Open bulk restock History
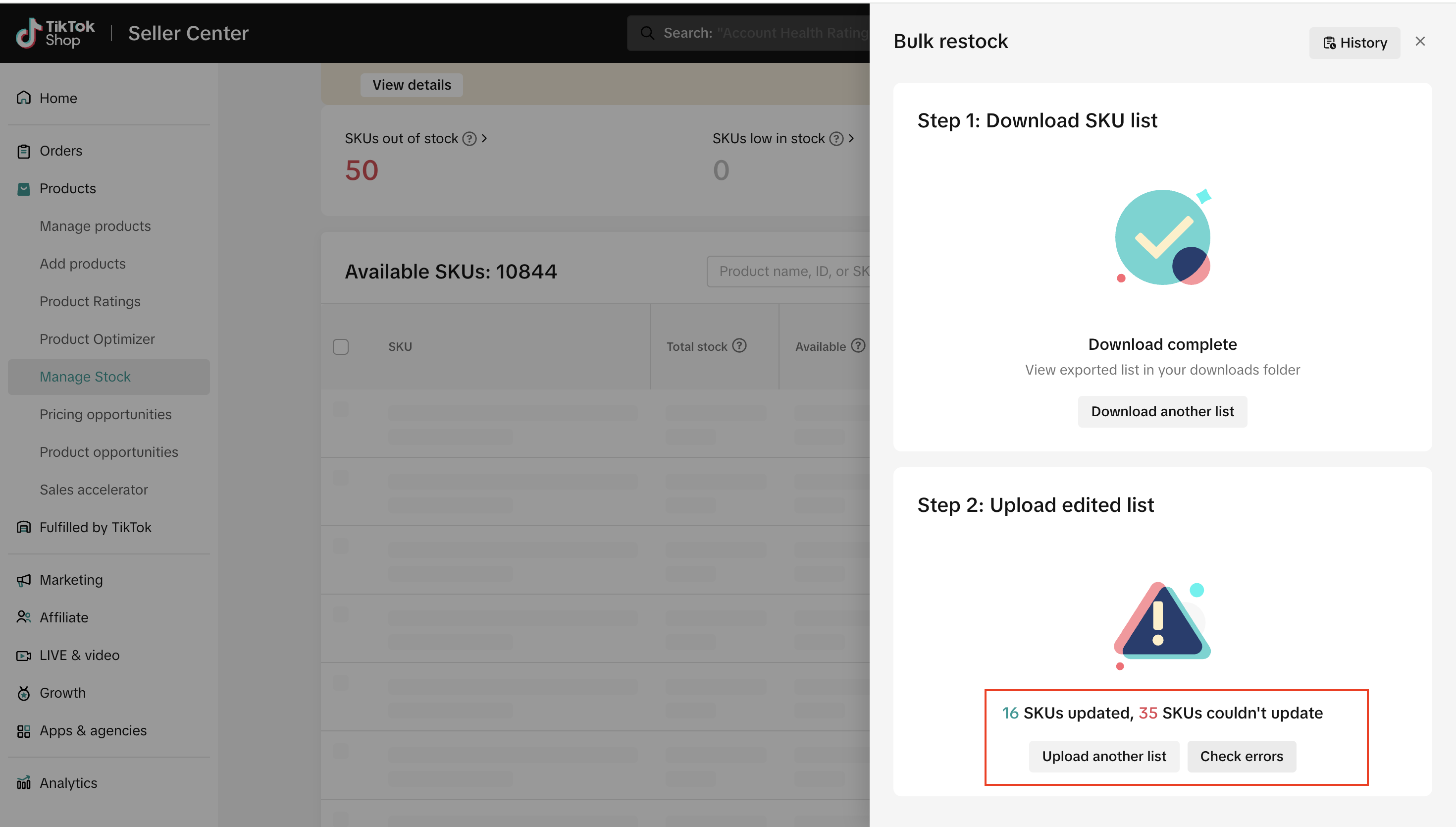The image size is (1456, 827). click(1354, 43)
